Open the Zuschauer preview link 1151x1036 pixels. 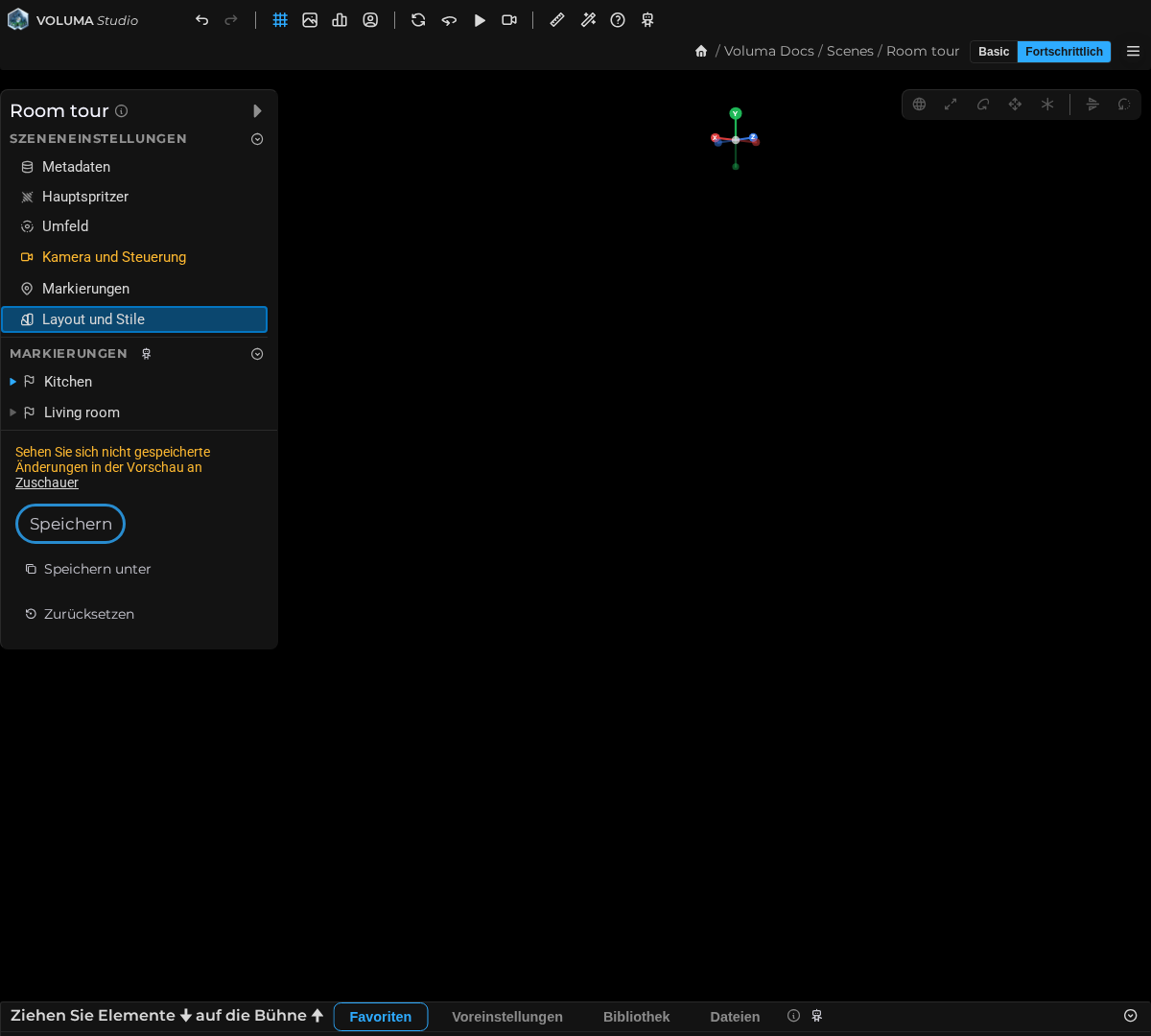[x=47, y=483]
